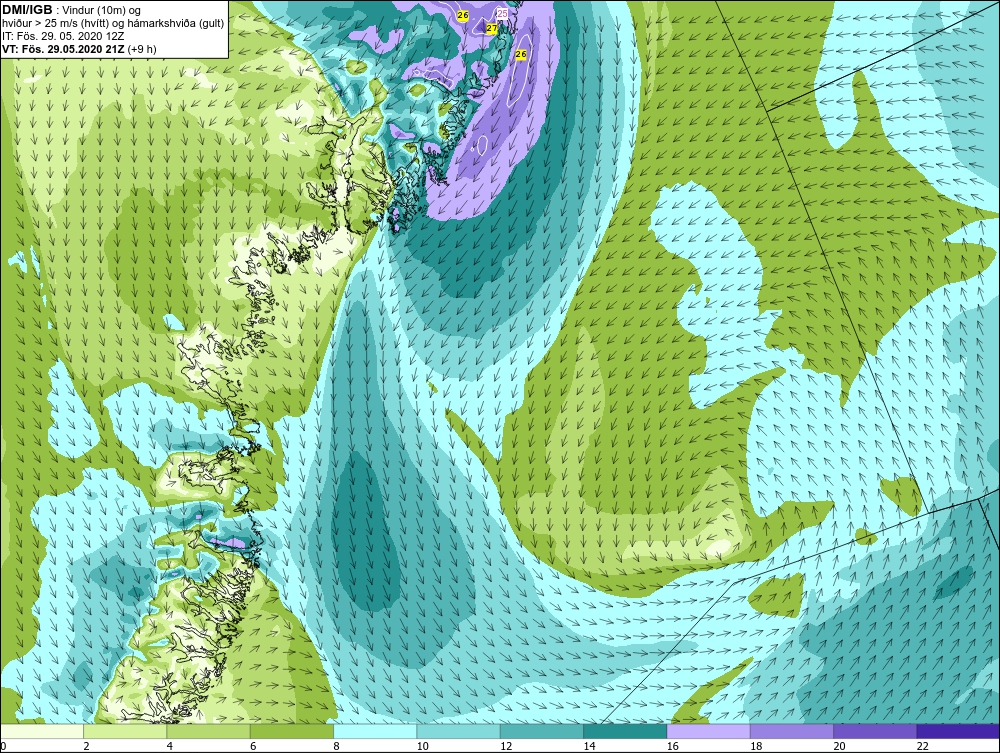Viewport: 1000px width, 753px height.
Task: Pick the 12–14 m/s teal legend swatch
Action: (541, 731)
